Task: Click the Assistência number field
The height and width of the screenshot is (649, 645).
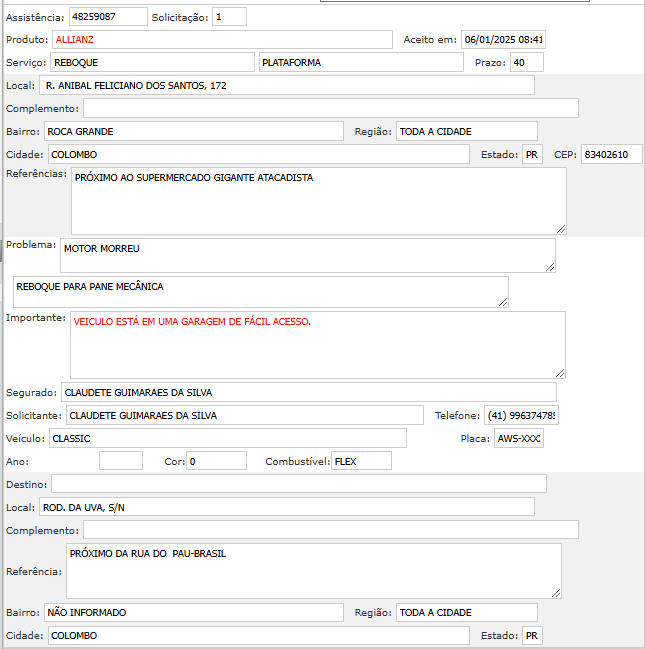Action: (x=107, y=17)
